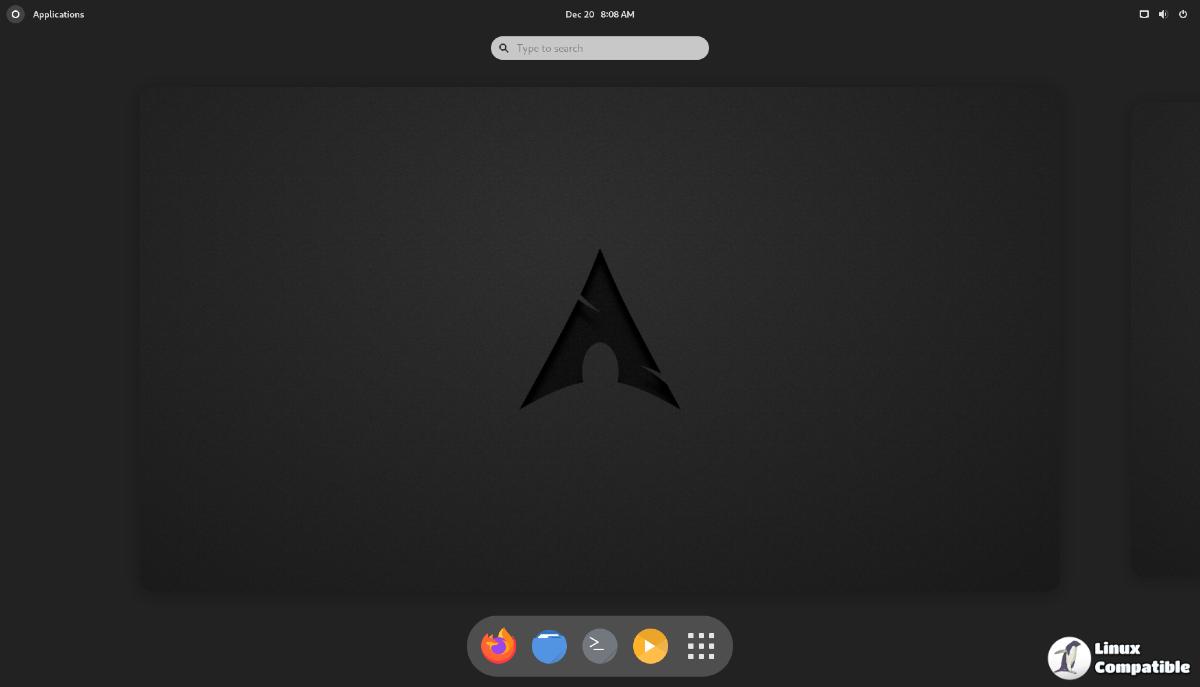
Task: Click the volume speaker icon in system tray
Action: [1163, 14]
